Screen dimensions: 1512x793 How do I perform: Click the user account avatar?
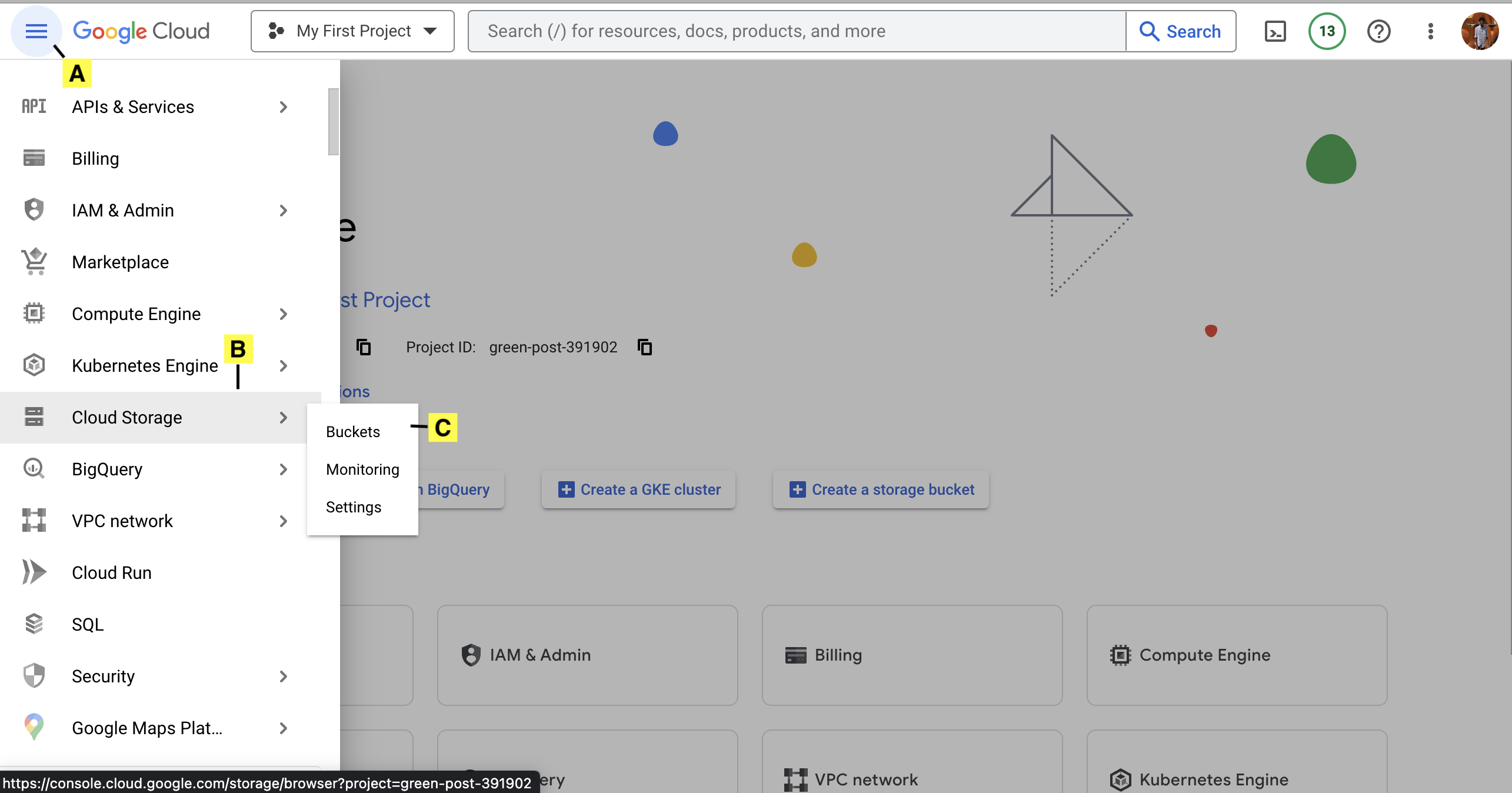[1479, 31]
